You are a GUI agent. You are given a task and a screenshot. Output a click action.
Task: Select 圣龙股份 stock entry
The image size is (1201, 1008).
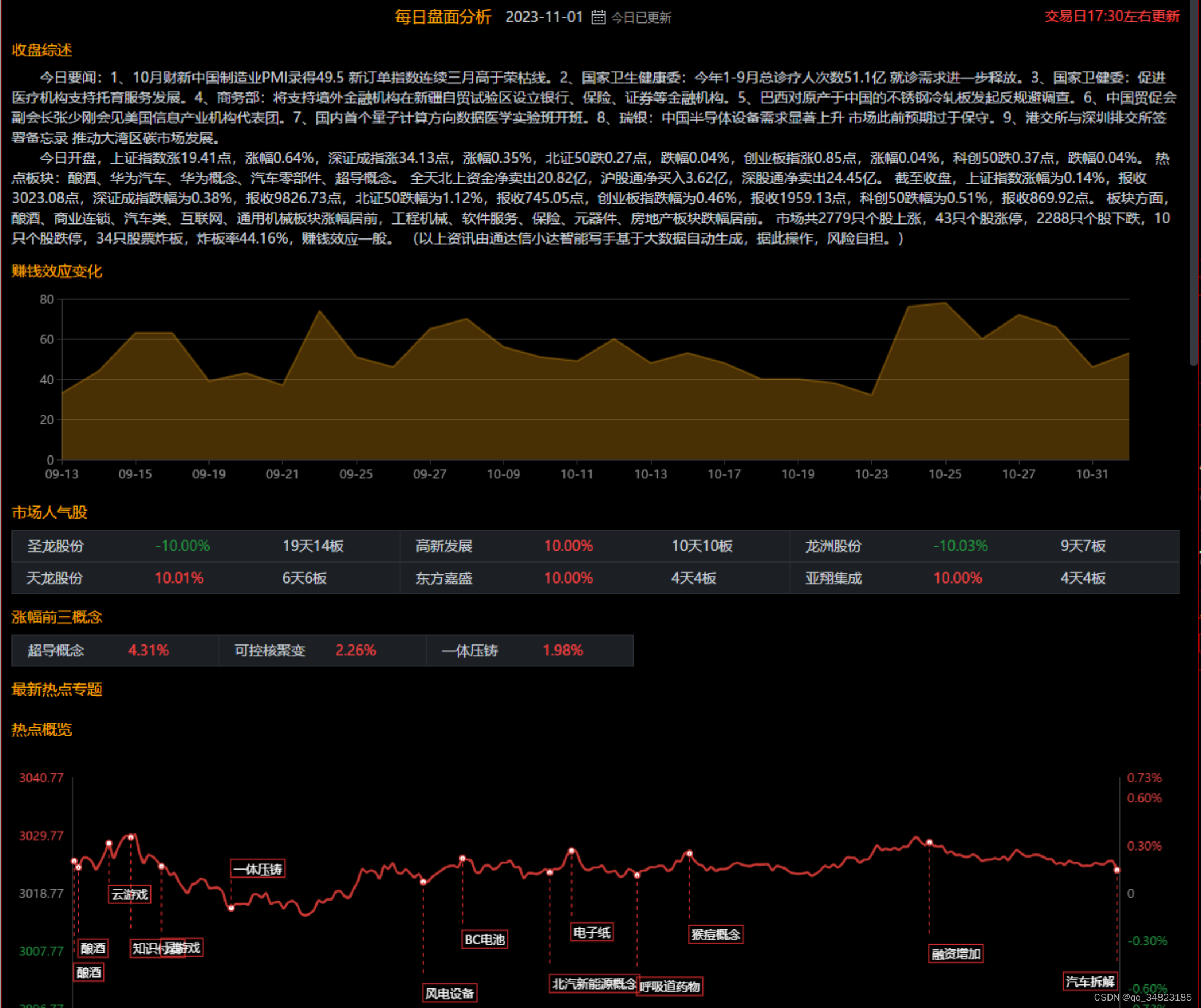[56, 546]
